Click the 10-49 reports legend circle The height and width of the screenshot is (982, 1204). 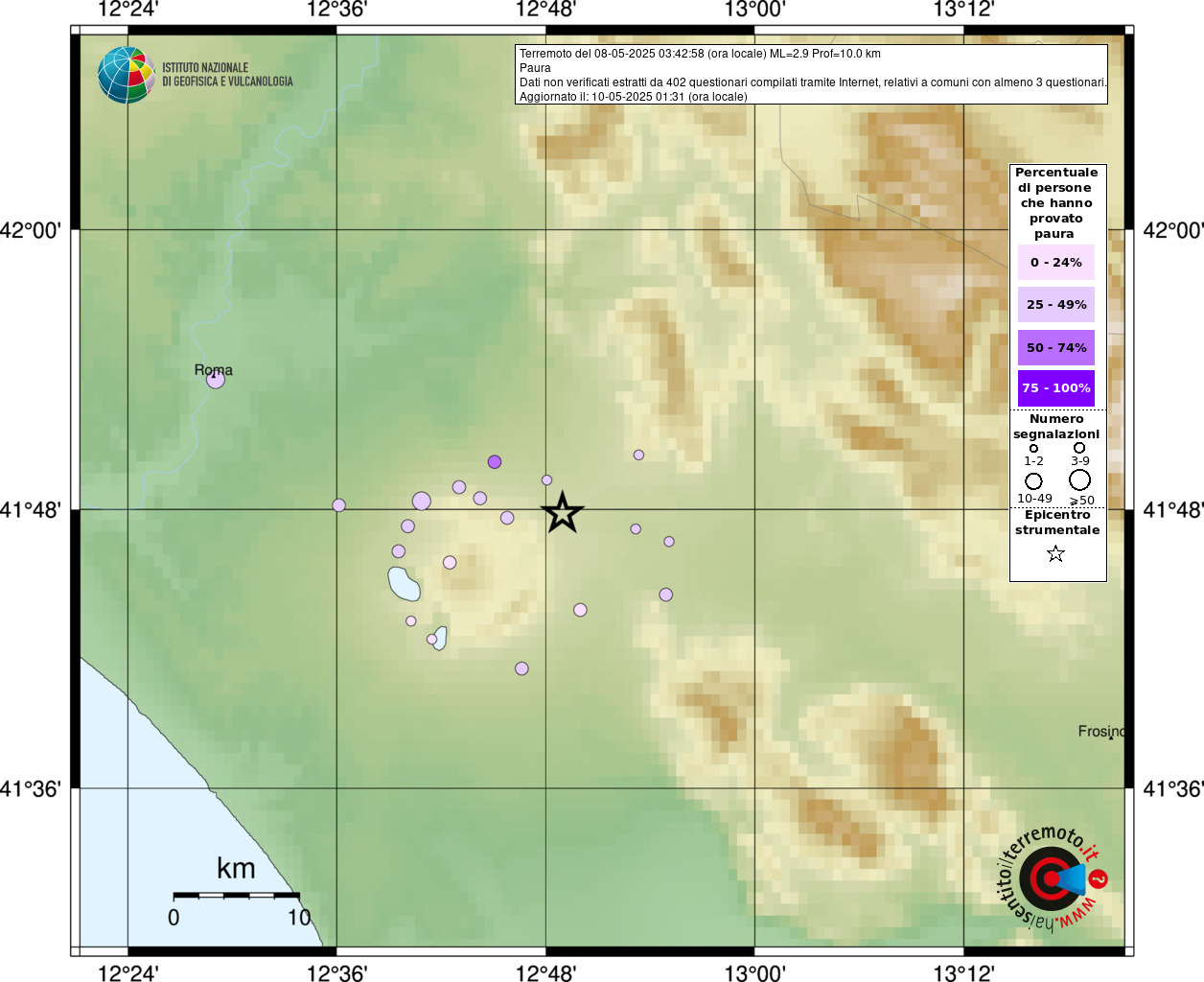(1033, 480)
